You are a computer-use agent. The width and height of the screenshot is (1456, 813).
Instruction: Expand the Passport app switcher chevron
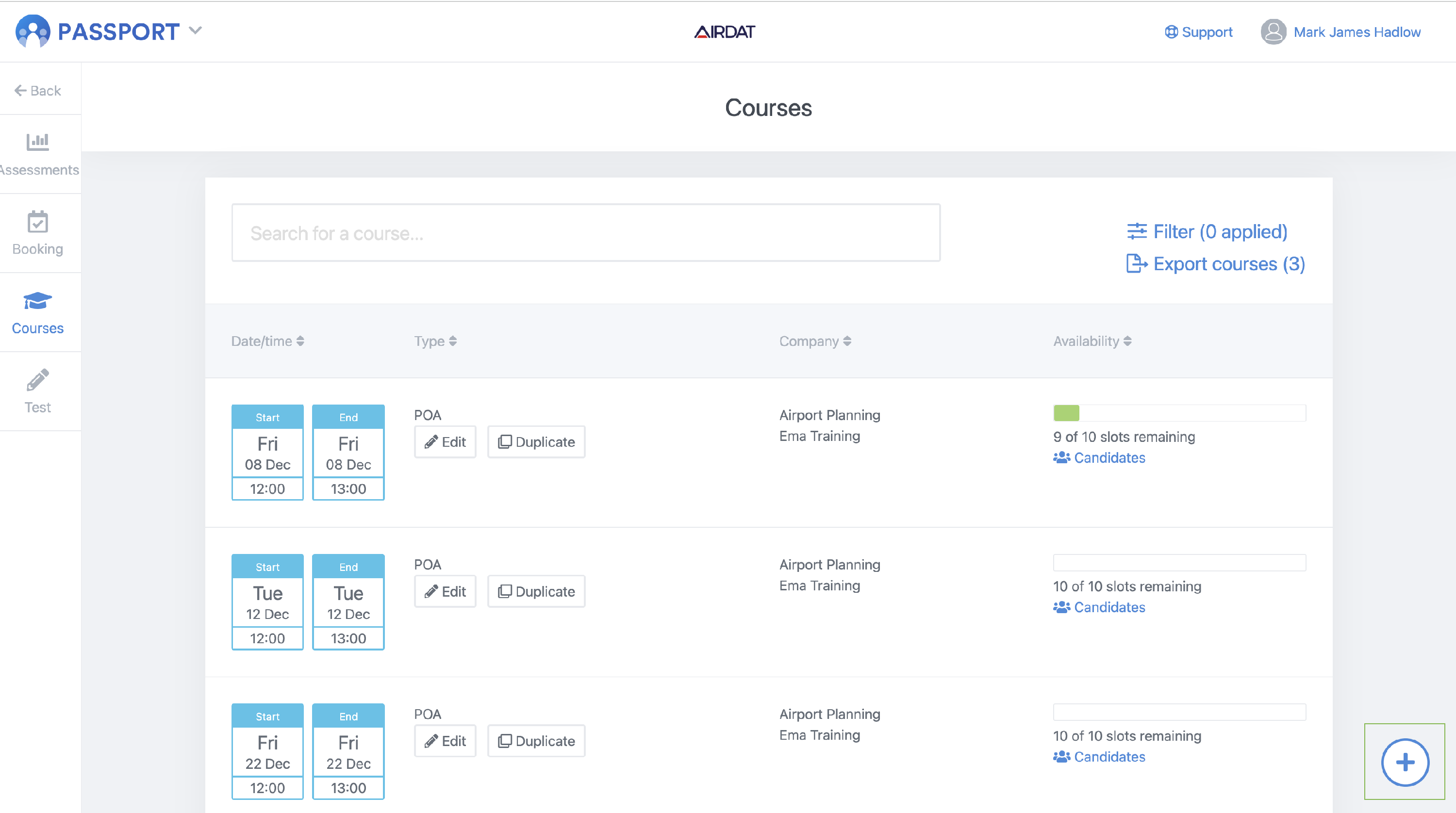point(196,31)
